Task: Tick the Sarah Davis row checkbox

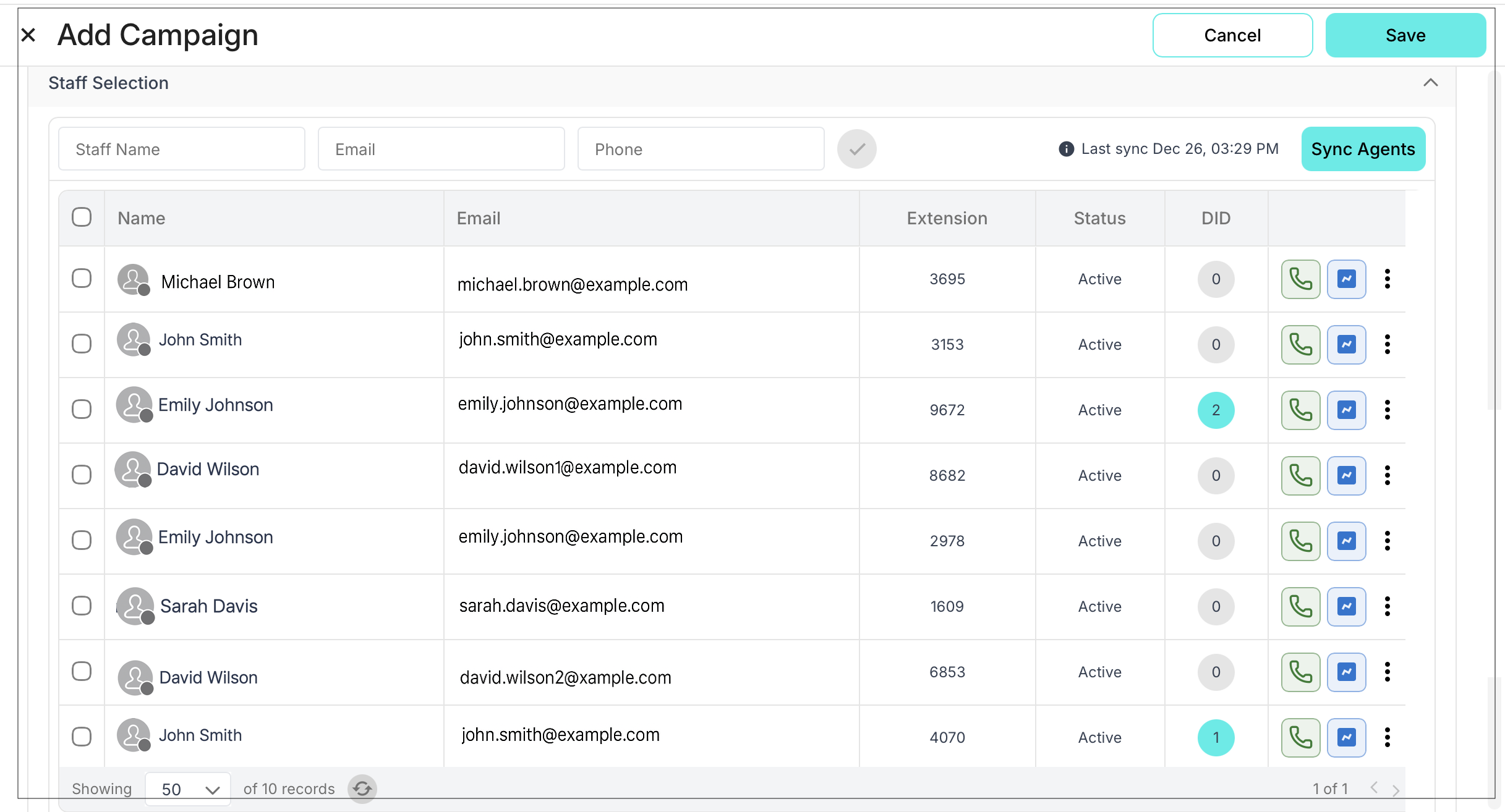Action: (82, 606)
